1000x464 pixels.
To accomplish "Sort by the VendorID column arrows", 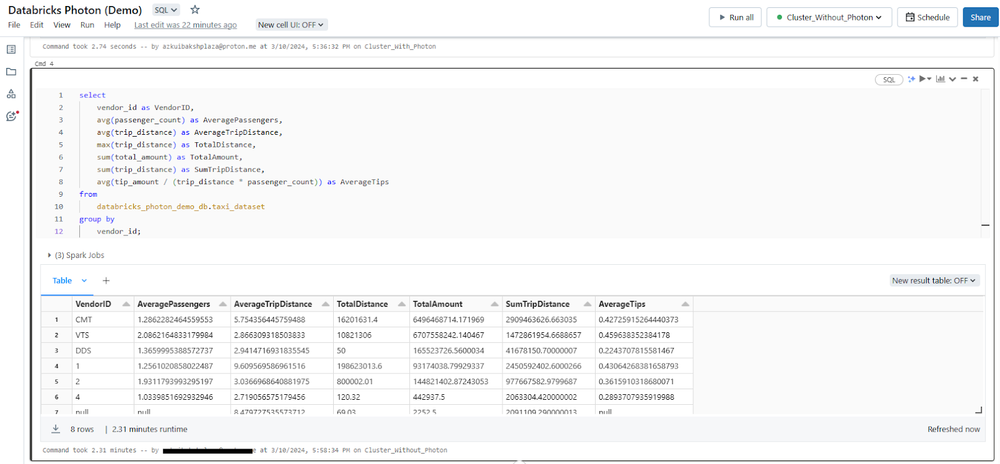I will (126, 305).
